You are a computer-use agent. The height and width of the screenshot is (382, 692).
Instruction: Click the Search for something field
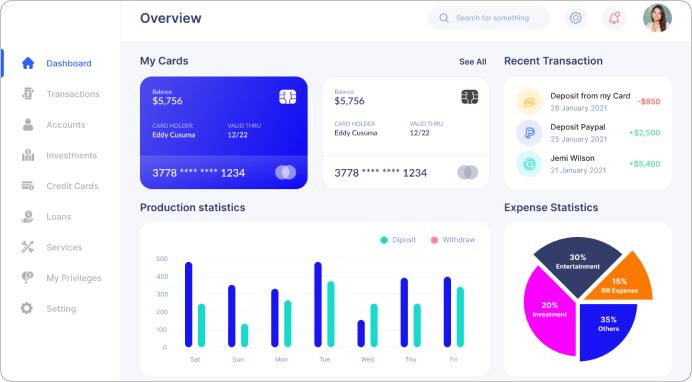coord(489,18)
